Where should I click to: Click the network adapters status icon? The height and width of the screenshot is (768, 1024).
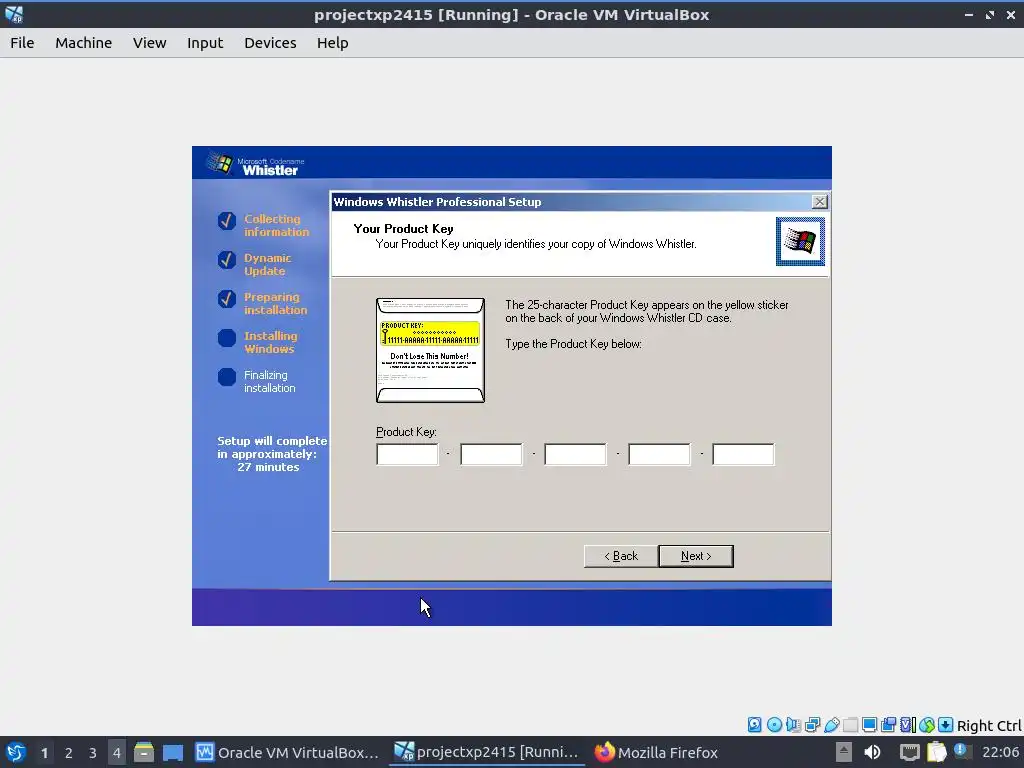812,724
